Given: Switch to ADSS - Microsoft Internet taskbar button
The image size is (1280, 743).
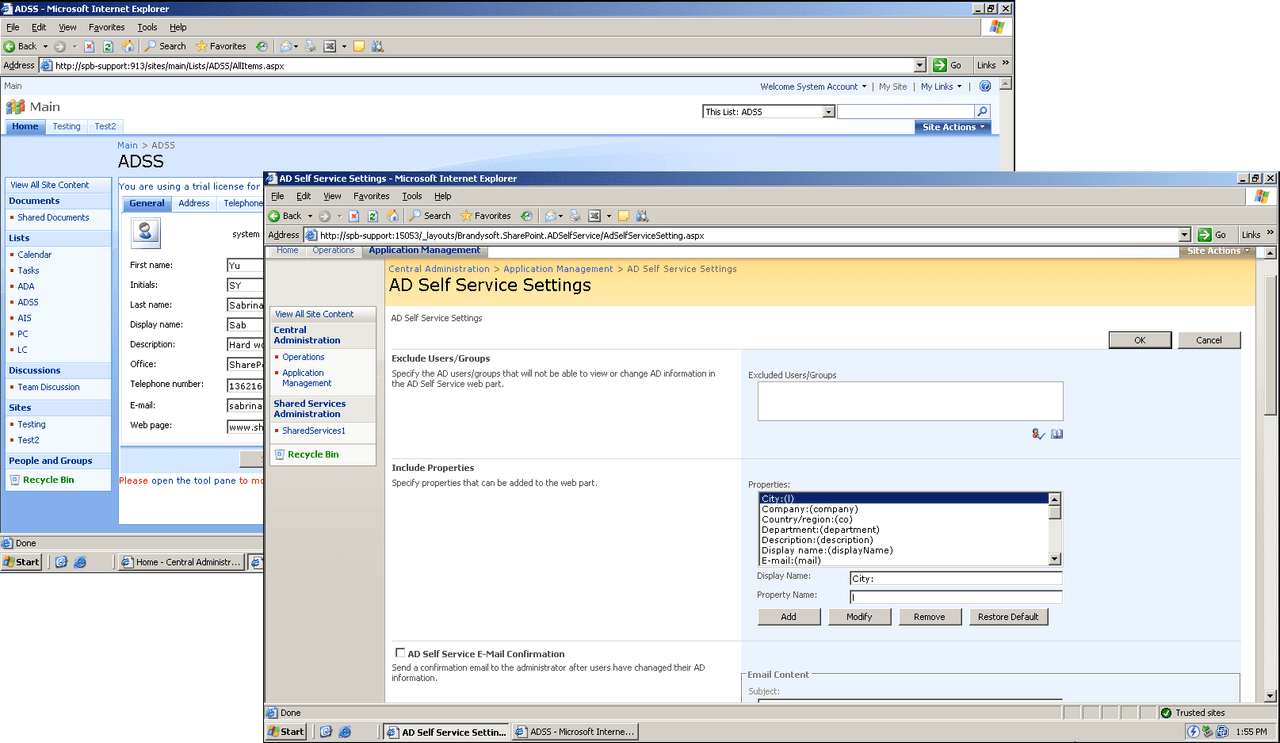Looking at the screenshot, I should [575, 732].
